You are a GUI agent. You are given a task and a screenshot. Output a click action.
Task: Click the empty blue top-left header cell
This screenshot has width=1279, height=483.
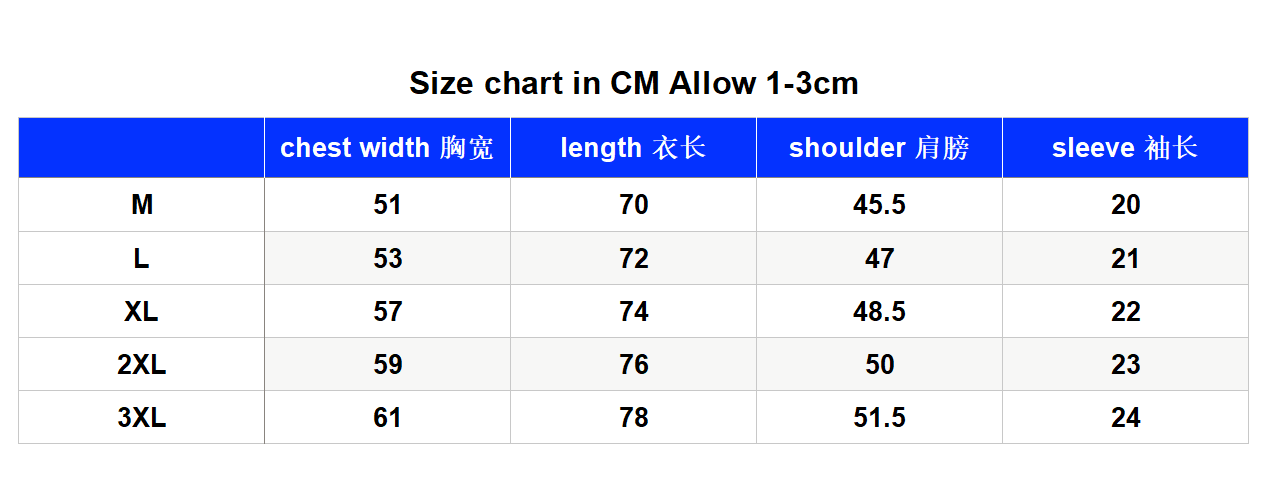pyautogui.click(x=141, y=148)
